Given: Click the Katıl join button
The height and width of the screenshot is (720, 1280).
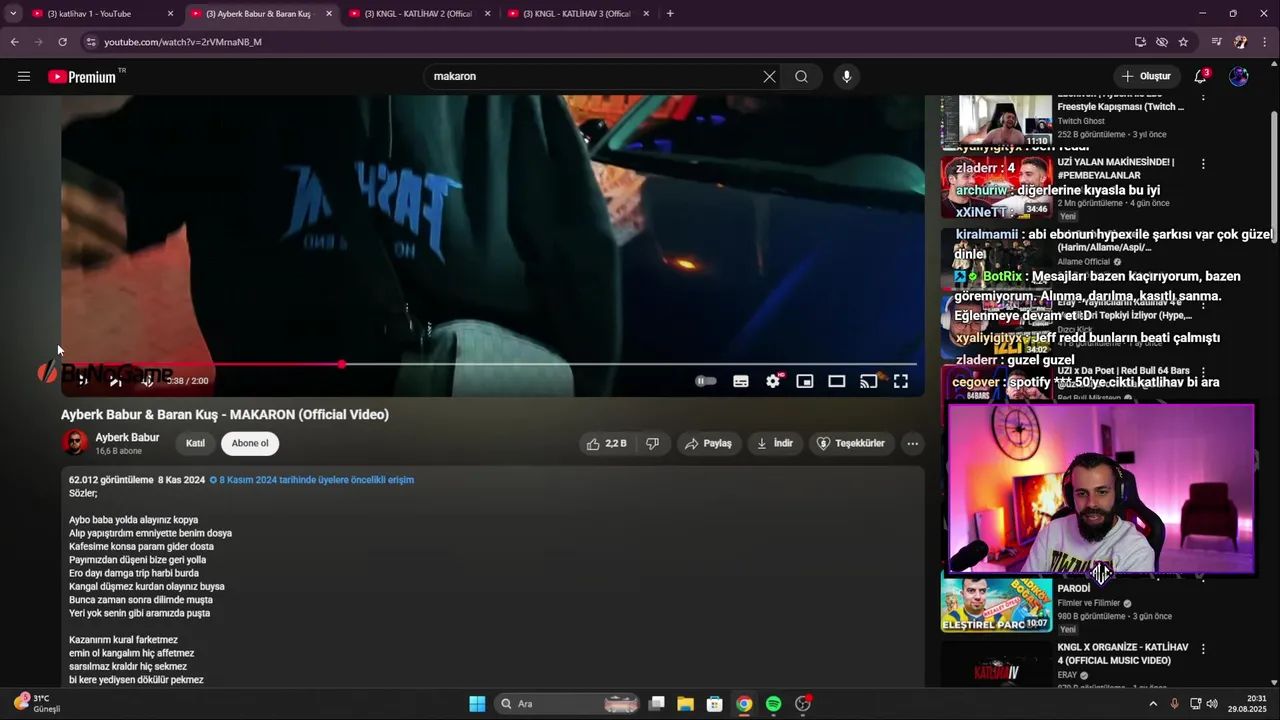Looking at the screenshot, I should [195, 443].
